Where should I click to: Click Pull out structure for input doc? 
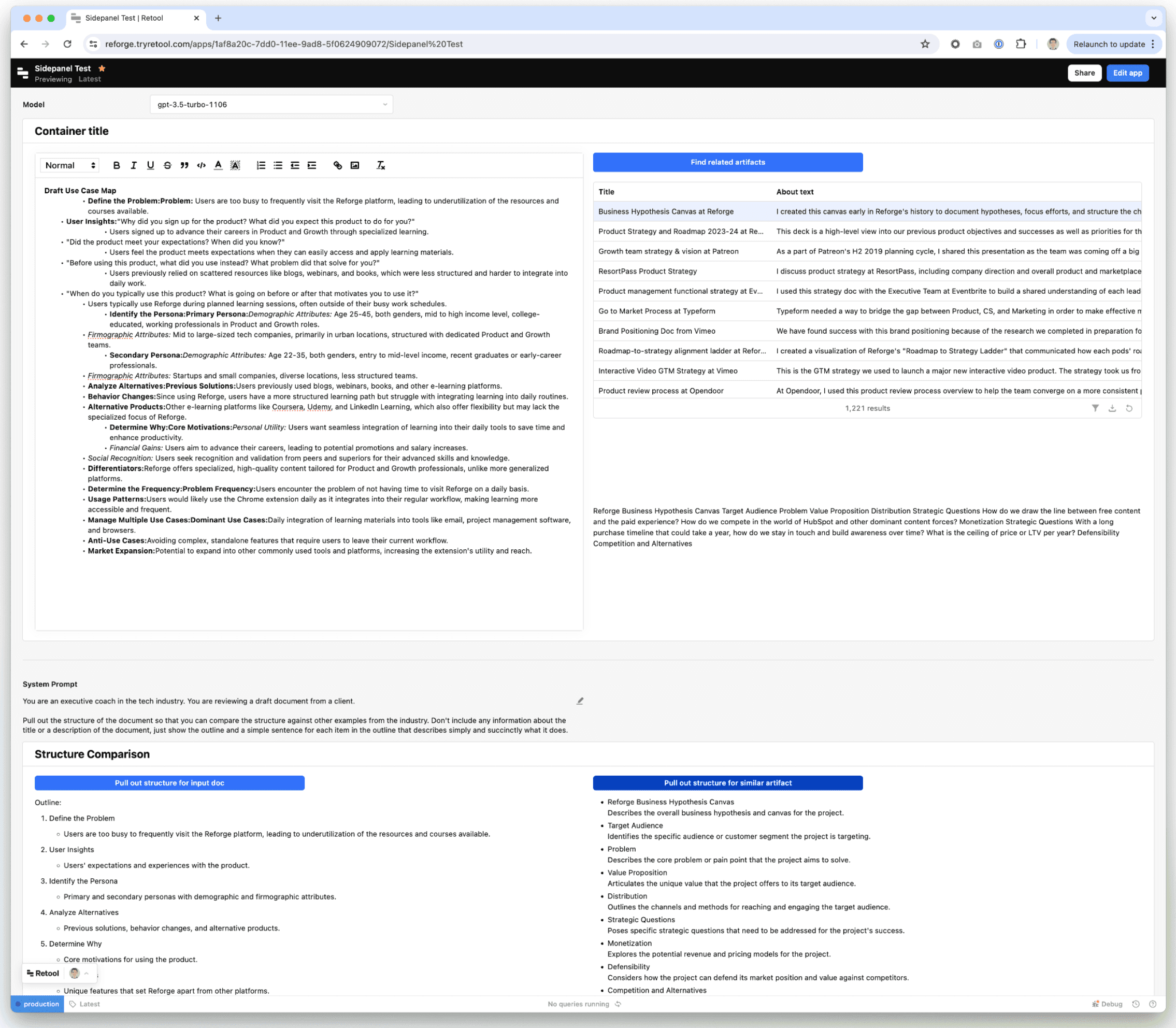169,783
